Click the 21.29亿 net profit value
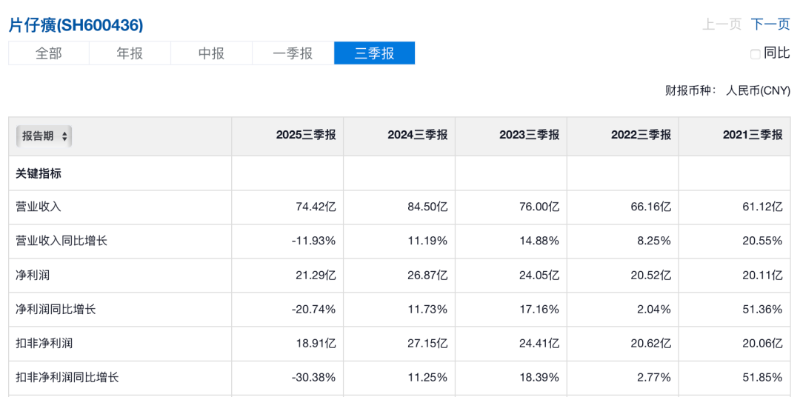This screenshot has width=800, height=397. (316, 275)
